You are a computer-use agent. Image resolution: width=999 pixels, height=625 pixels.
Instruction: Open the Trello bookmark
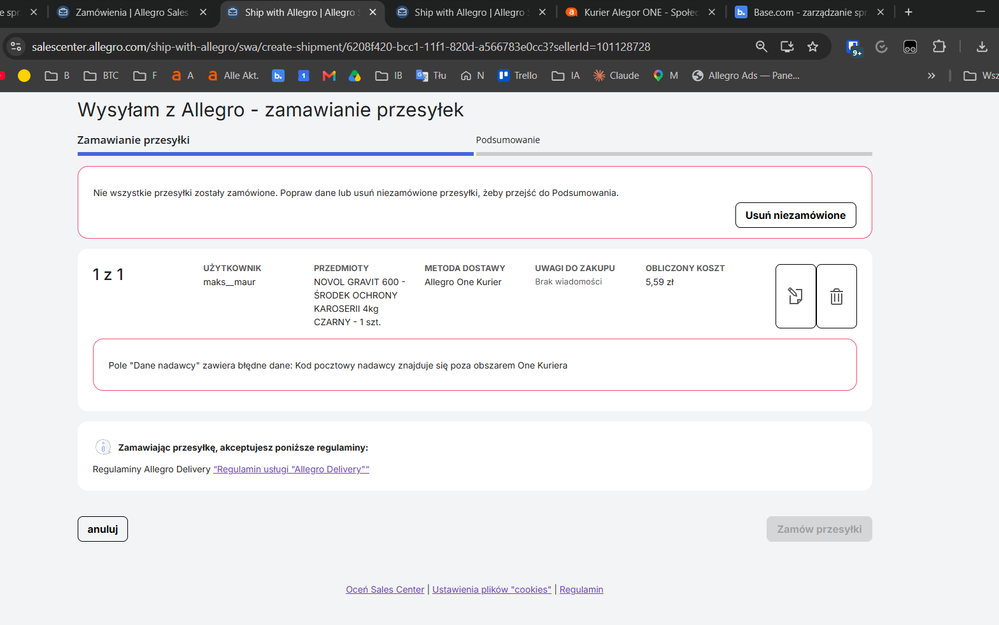pyautogui.click(x=517, y=76)
